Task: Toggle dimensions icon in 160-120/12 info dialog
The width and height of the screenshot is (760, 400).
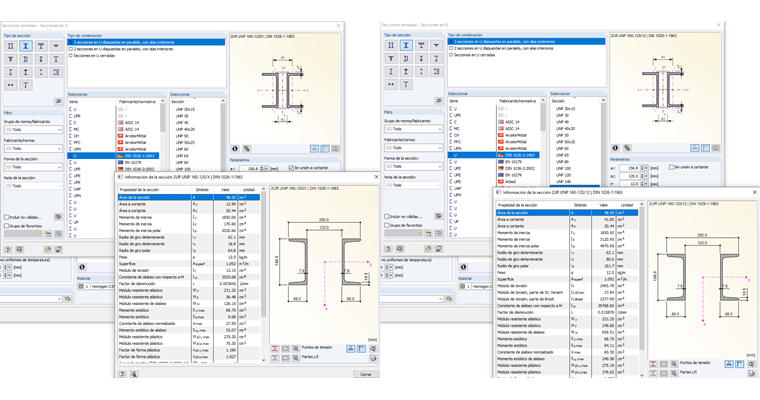Action: pyautogui.click(x=728, y=364)
